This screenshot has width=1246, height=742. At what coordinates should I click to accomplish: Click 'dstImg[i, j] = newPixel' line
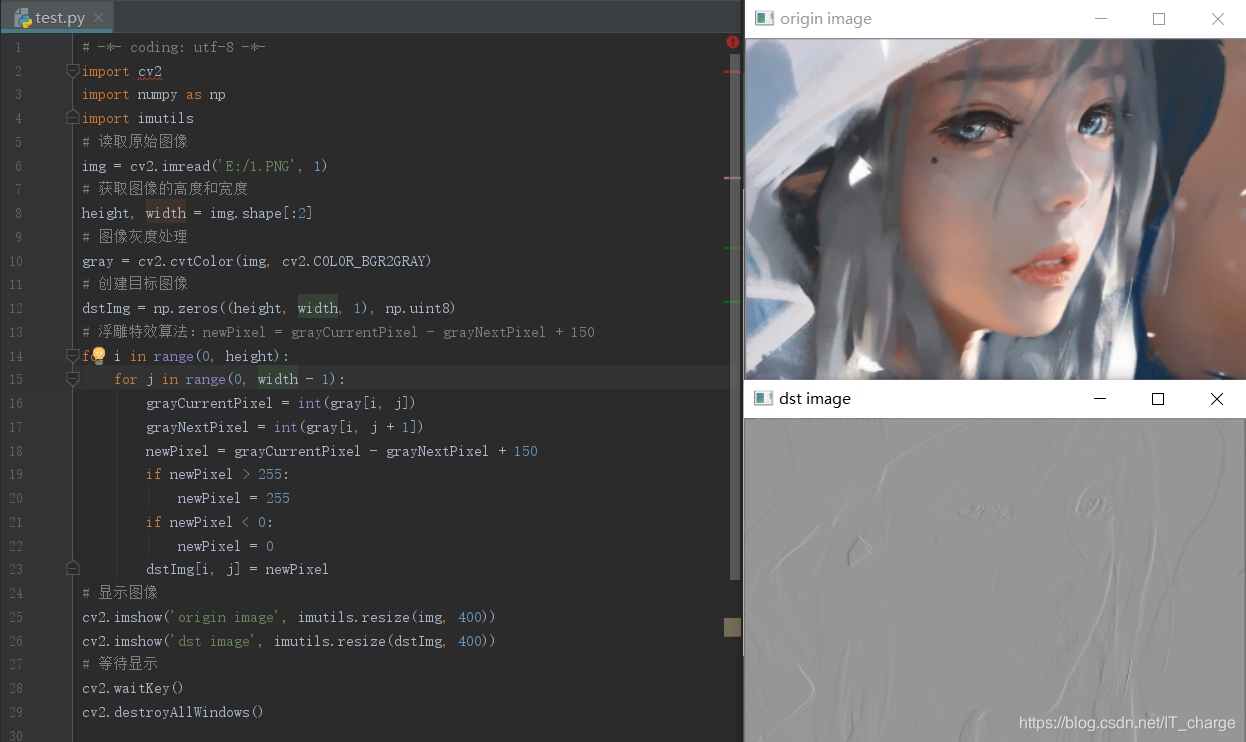pos(237,569)
